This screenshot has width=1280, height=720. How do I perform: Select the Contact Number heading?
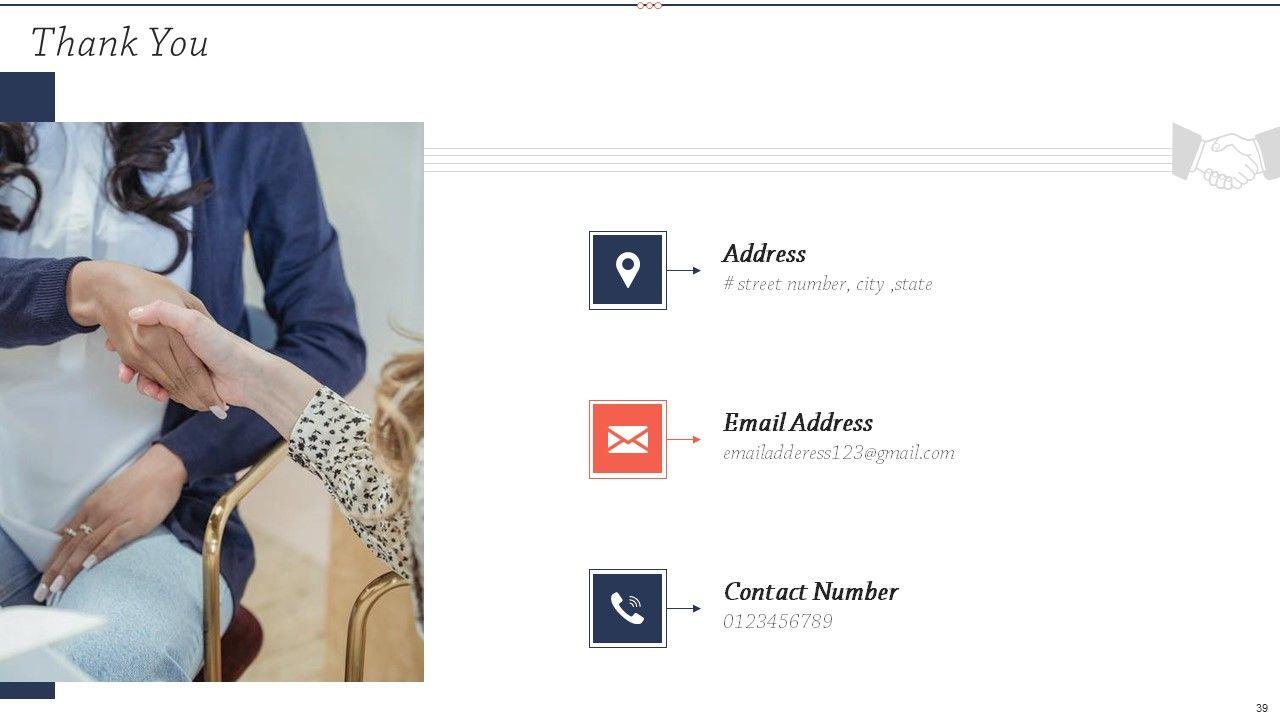click(x=811, y=592)
